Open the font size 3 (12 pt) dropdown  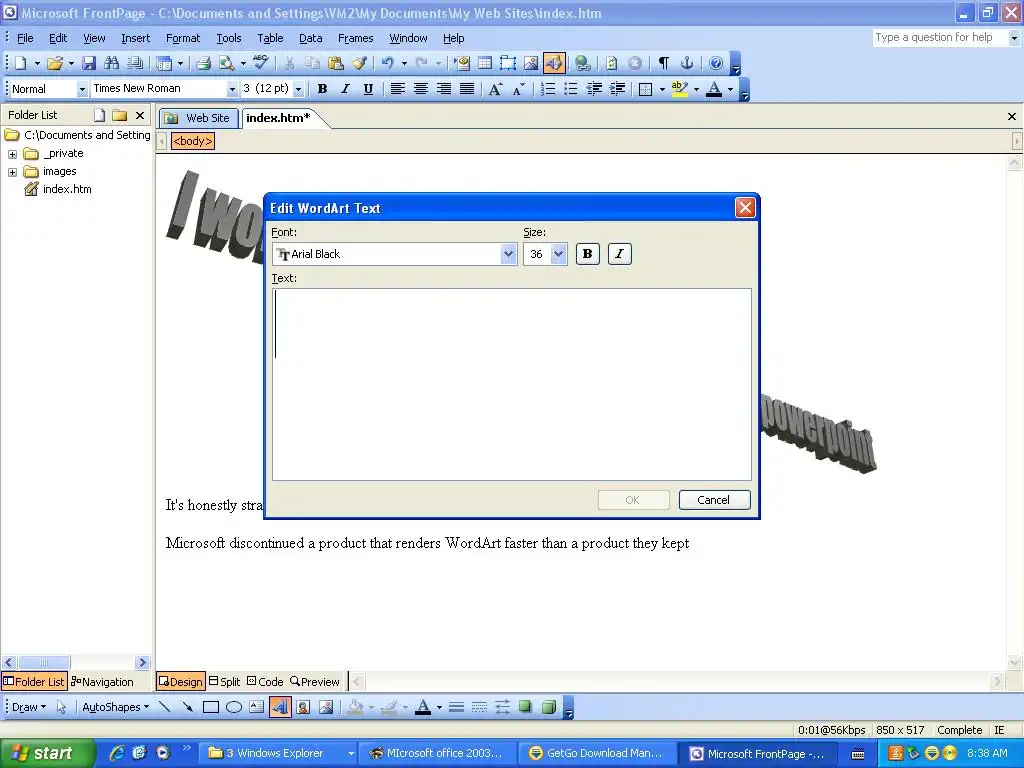(x=298, y=89)
